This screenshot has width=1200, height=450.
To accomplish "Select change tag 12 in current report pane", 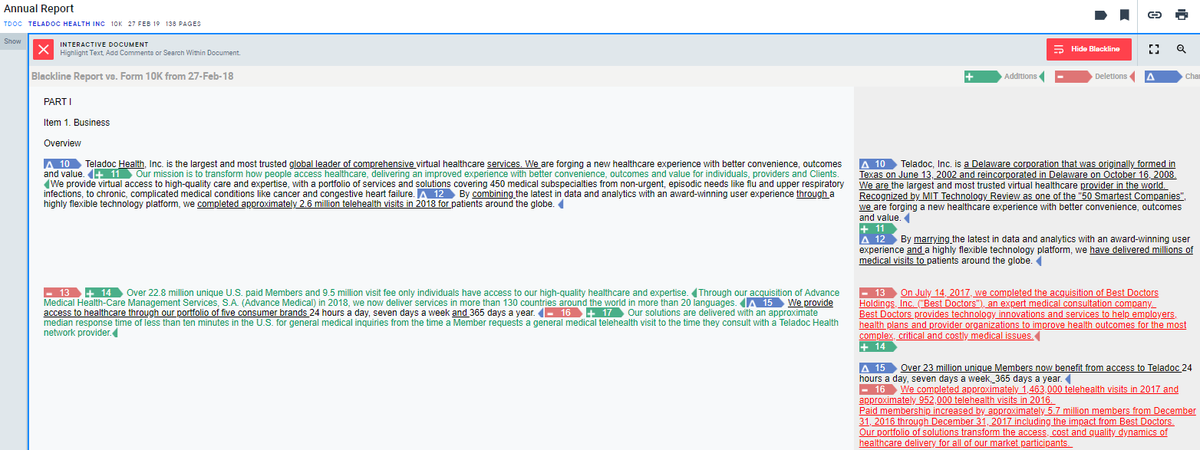I will point(436,194).
